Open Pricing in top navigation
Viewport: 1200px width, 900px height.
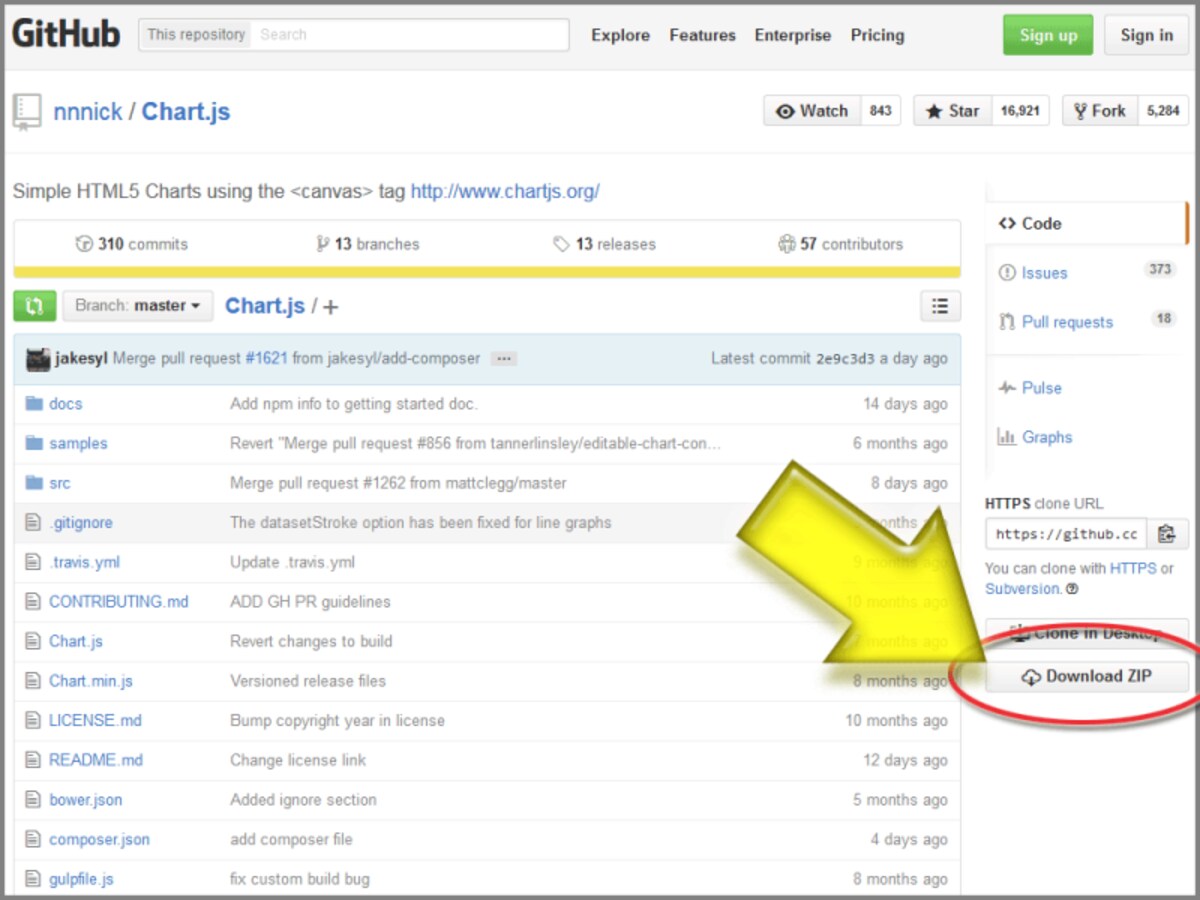pyautogui.click(x=877, y=35)
